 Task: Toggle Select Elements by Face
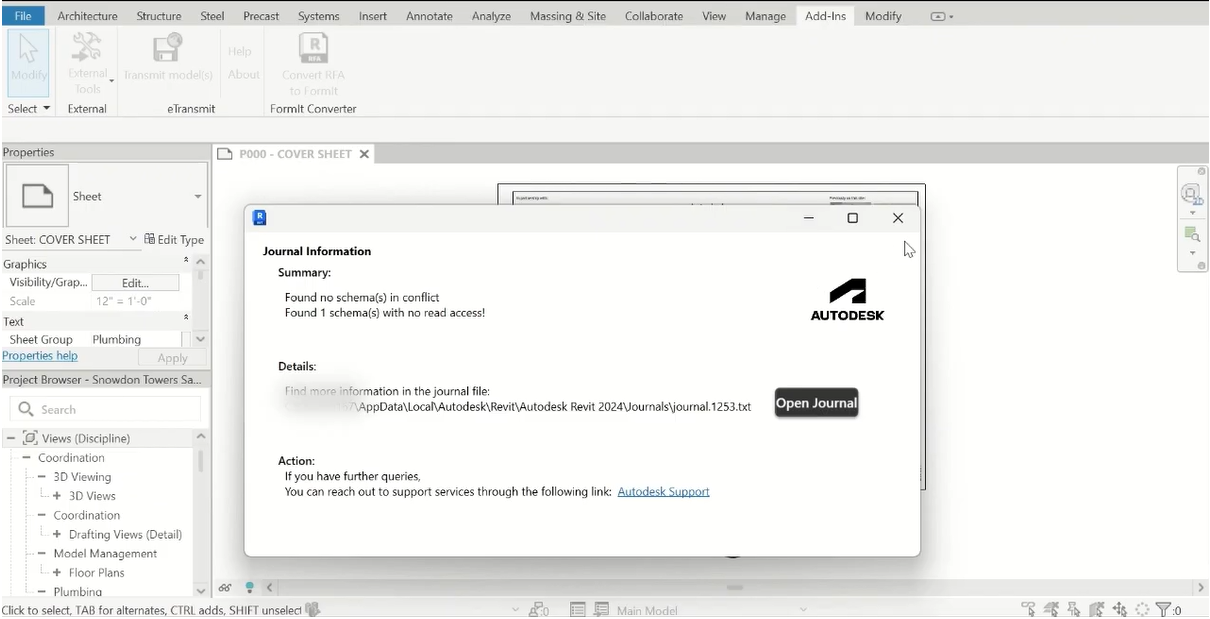1097,609
